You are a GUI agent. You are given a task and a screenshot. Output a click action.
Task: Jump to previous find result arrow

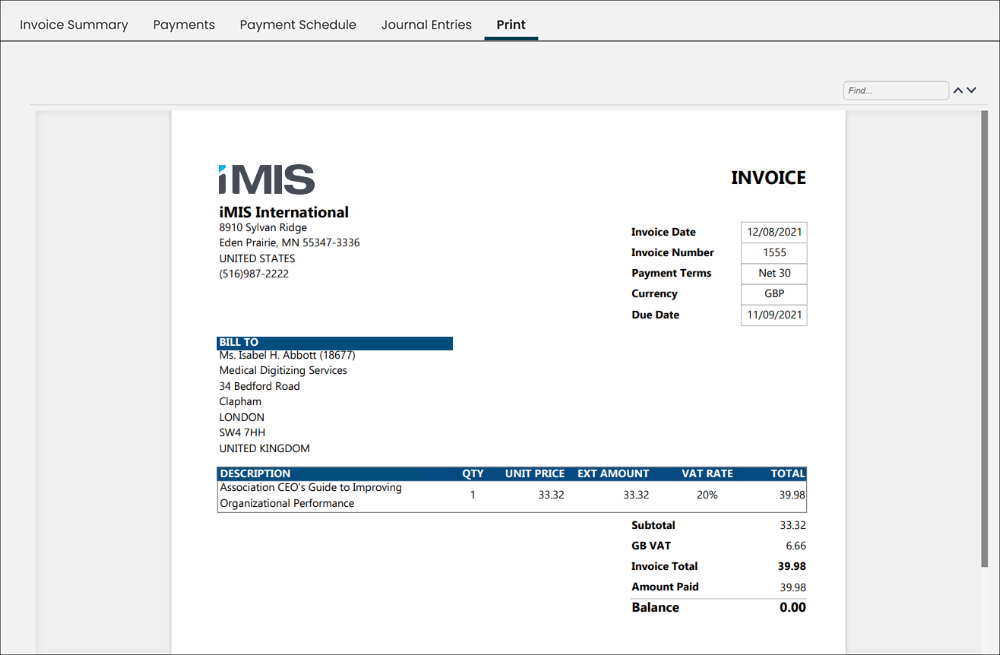coord(958,91)
